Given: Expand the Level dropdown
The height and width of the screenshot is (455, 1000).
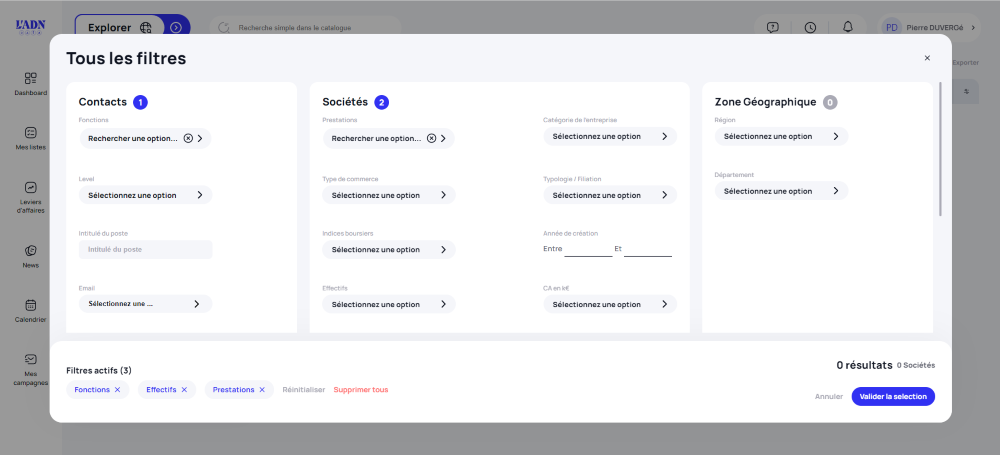Looking at the screenshot, I should [x=146, y=195].
